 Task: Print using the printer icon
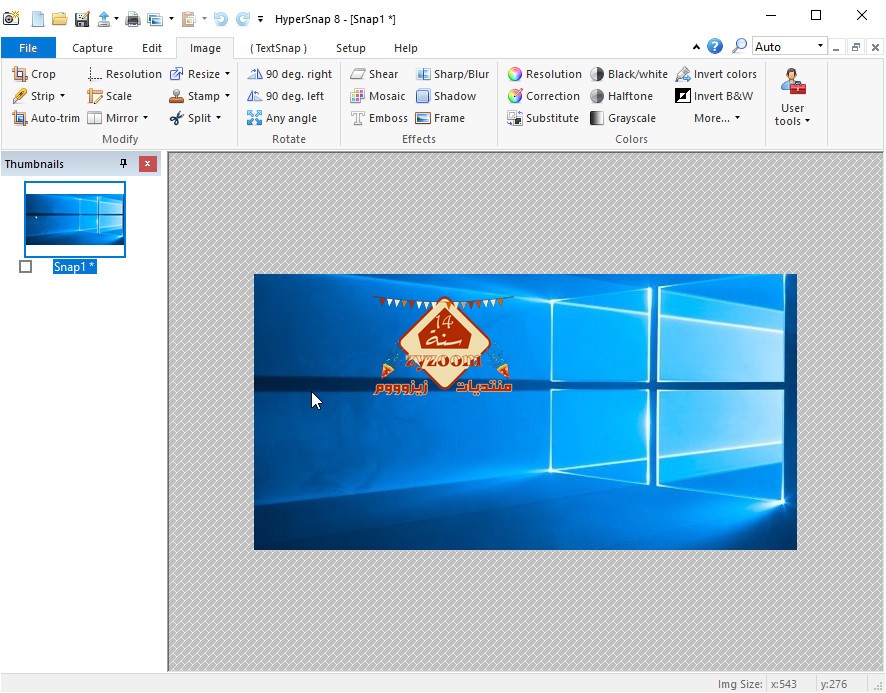click(x=133, y=19)
